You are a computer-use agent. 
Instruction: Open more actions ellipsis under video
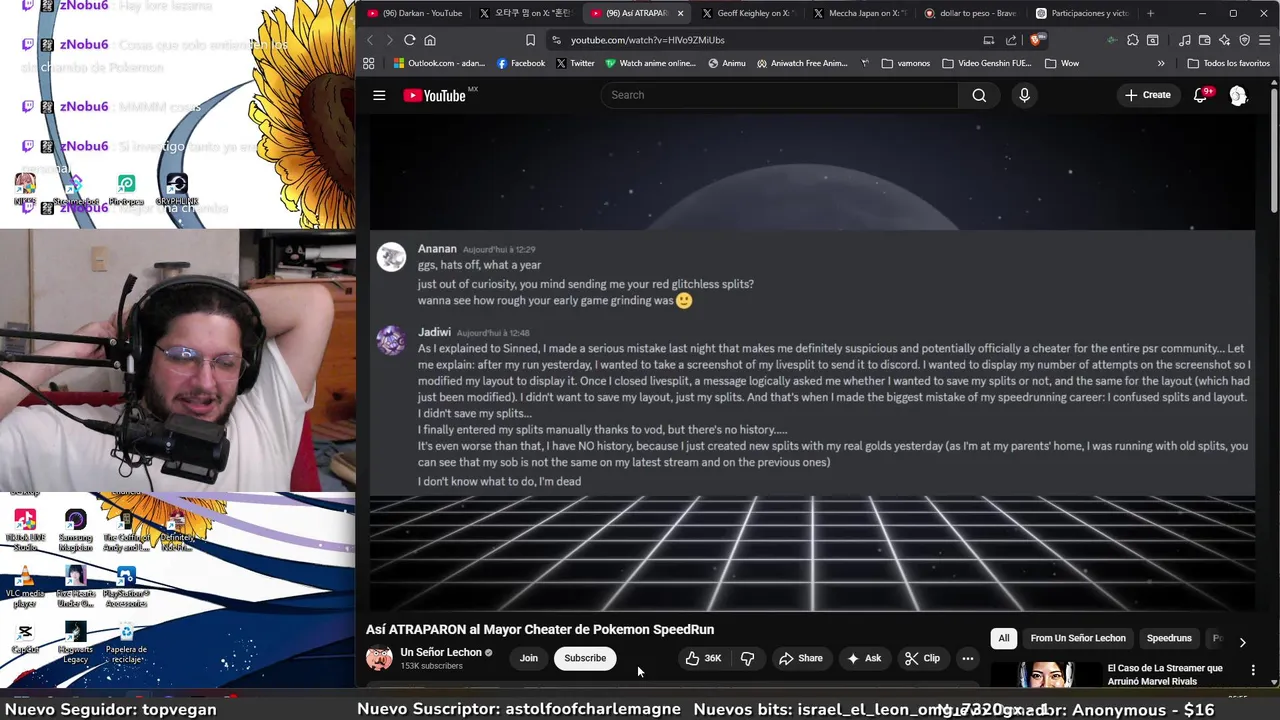pyautogui.click(x=967, y=658)
